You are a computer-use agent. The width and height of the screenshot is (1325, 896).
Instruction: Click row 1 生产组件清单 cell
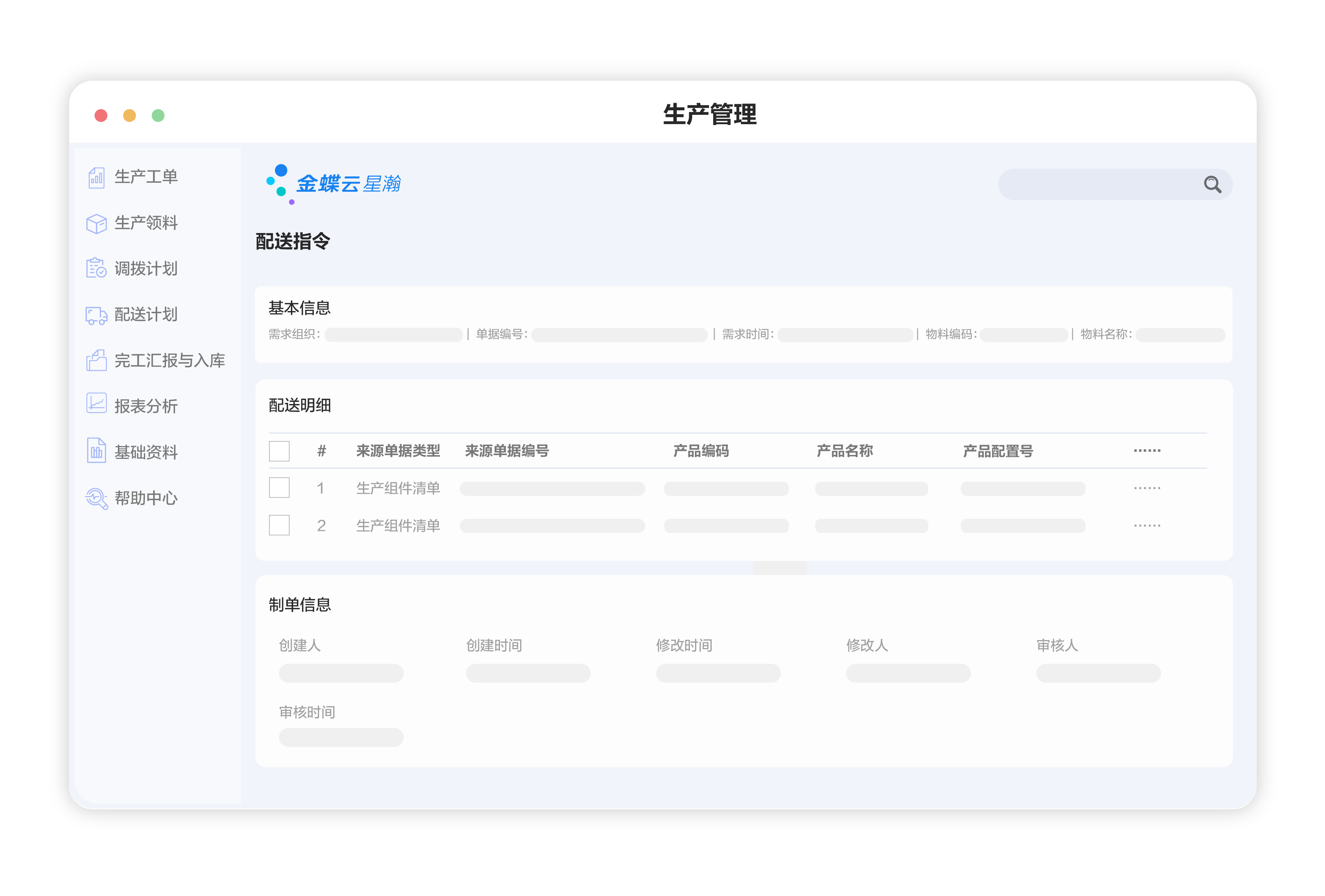click(x=398, y=489)
